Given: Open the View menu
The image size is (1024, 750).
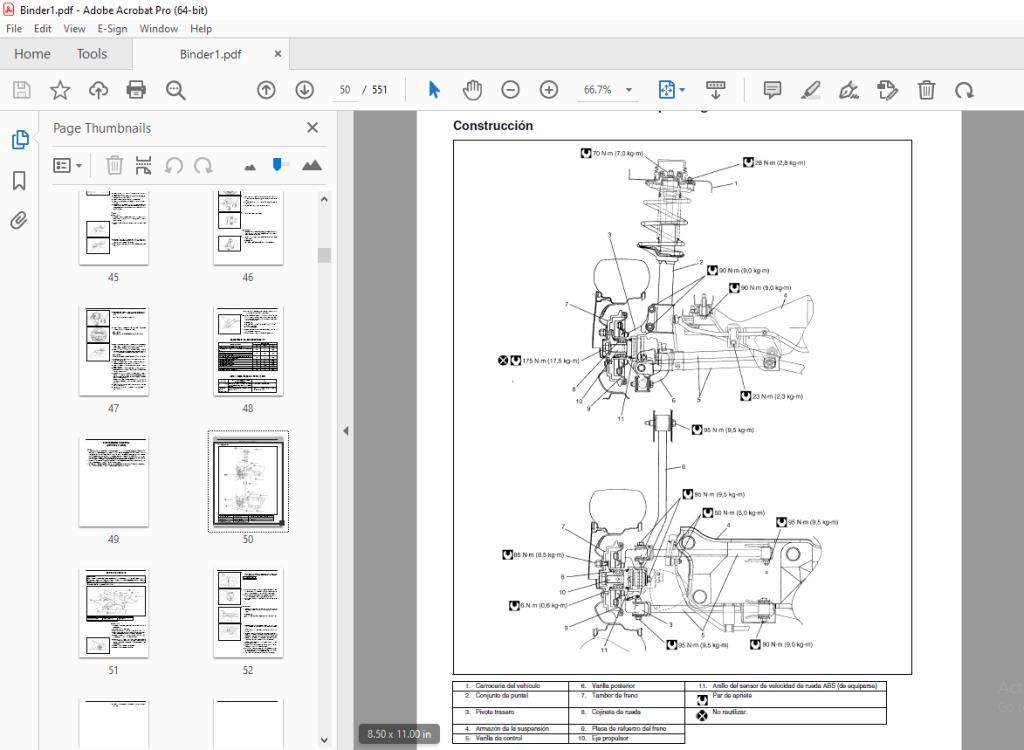Looking at the screenshot, I should click(74, 29).
